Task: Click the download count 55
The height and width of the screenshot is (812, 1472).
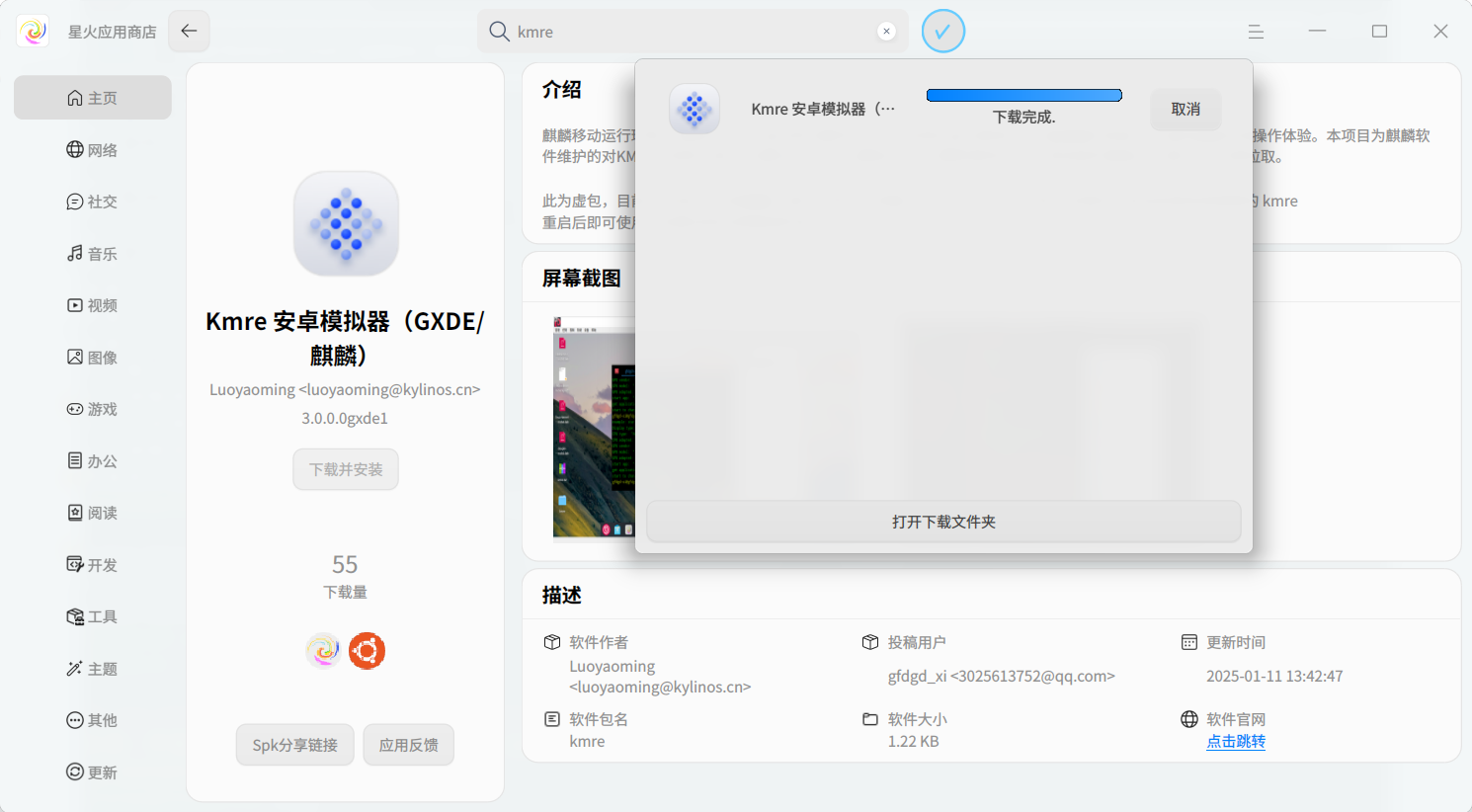Action: click(x=345, y=564)
